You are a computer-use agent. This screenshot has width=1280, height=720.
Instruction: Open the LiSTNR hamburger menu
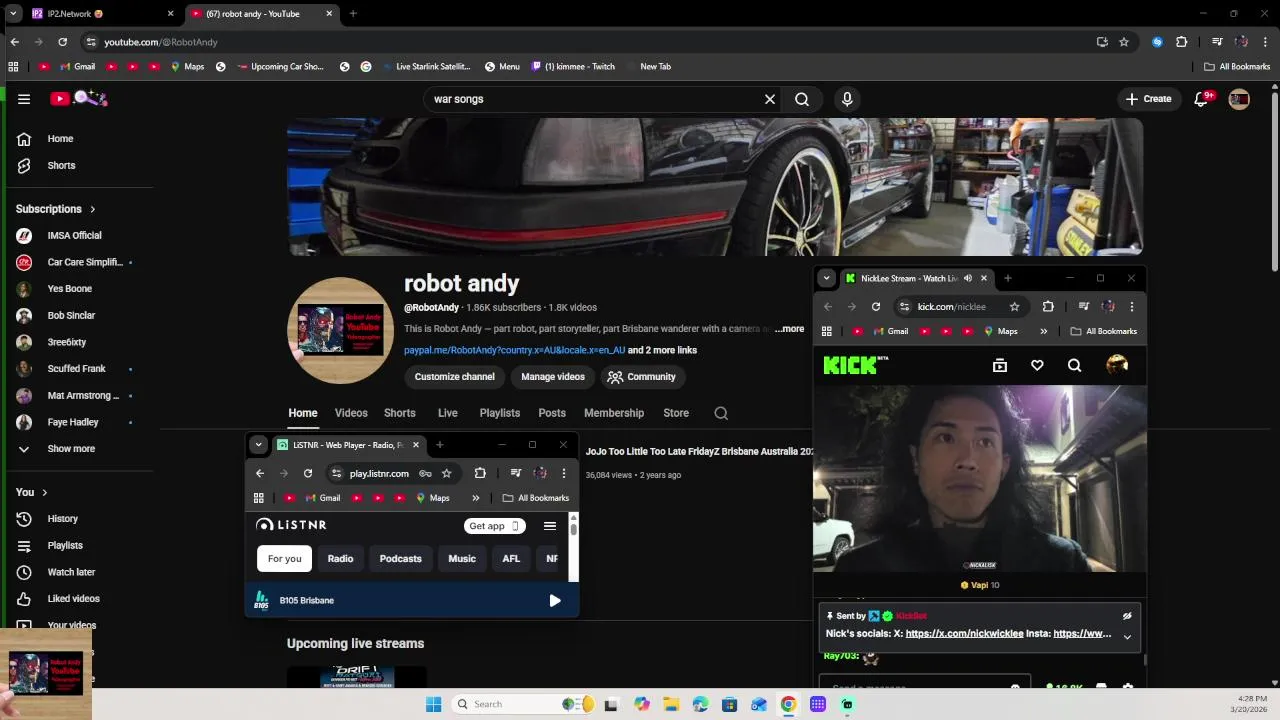[550, 526]
